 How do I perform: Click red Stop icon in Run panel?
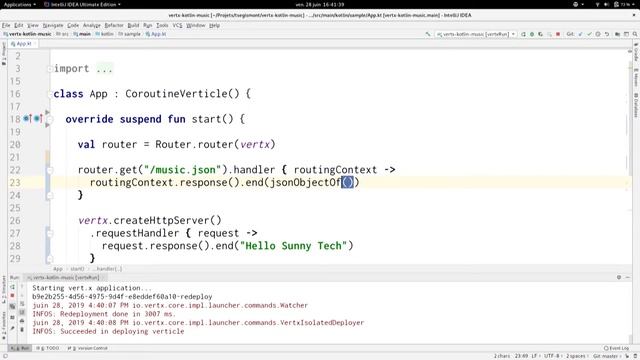[x=12, y=295]
